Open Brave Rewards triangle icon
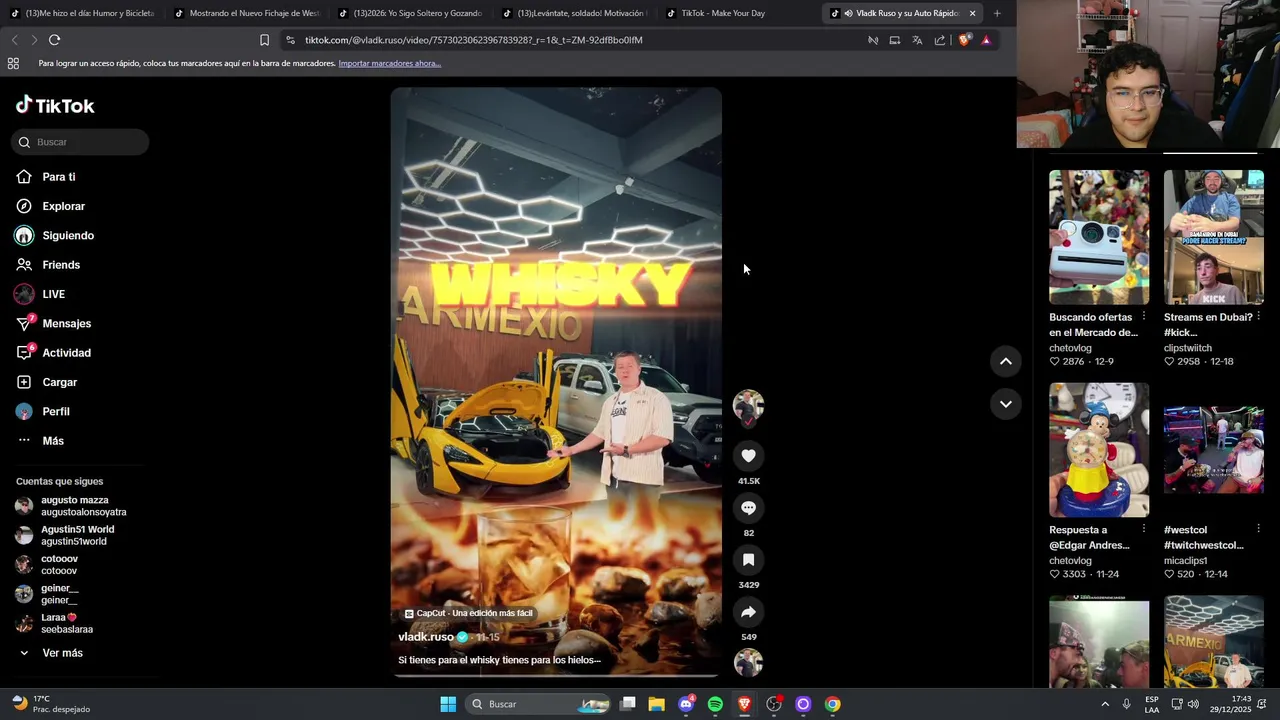Image resolution: width=1280 pixels, height=720 pixels. 986,40
